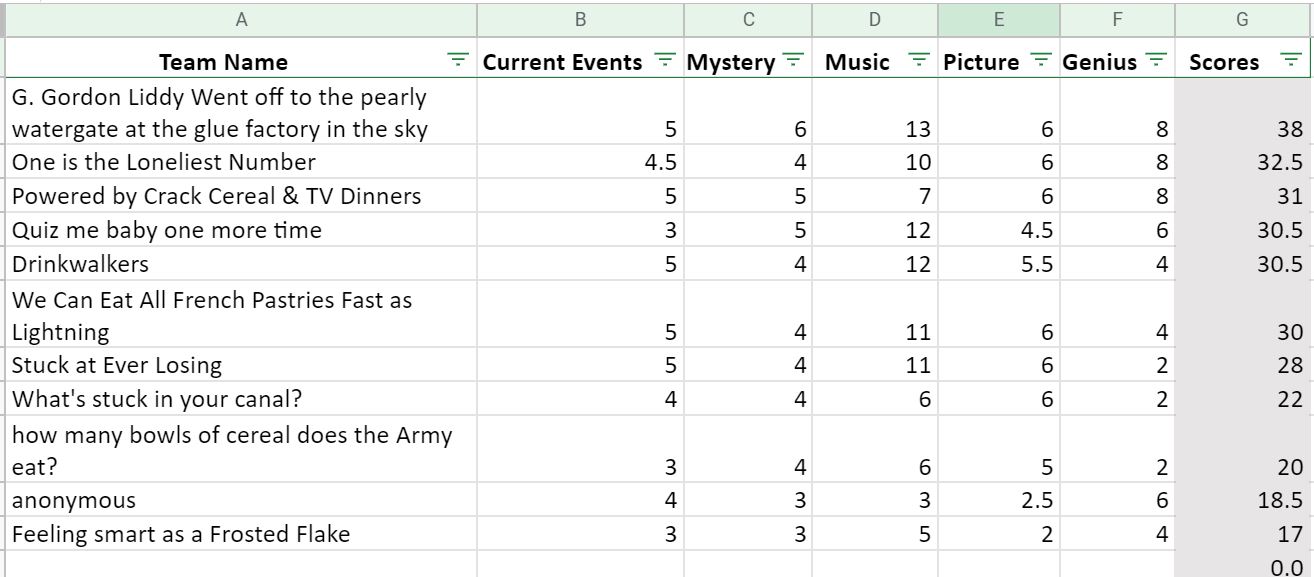Open the Music column filter icon
Screen dimensions: 1314x577
pyautogui.click(x=920, y=61)
